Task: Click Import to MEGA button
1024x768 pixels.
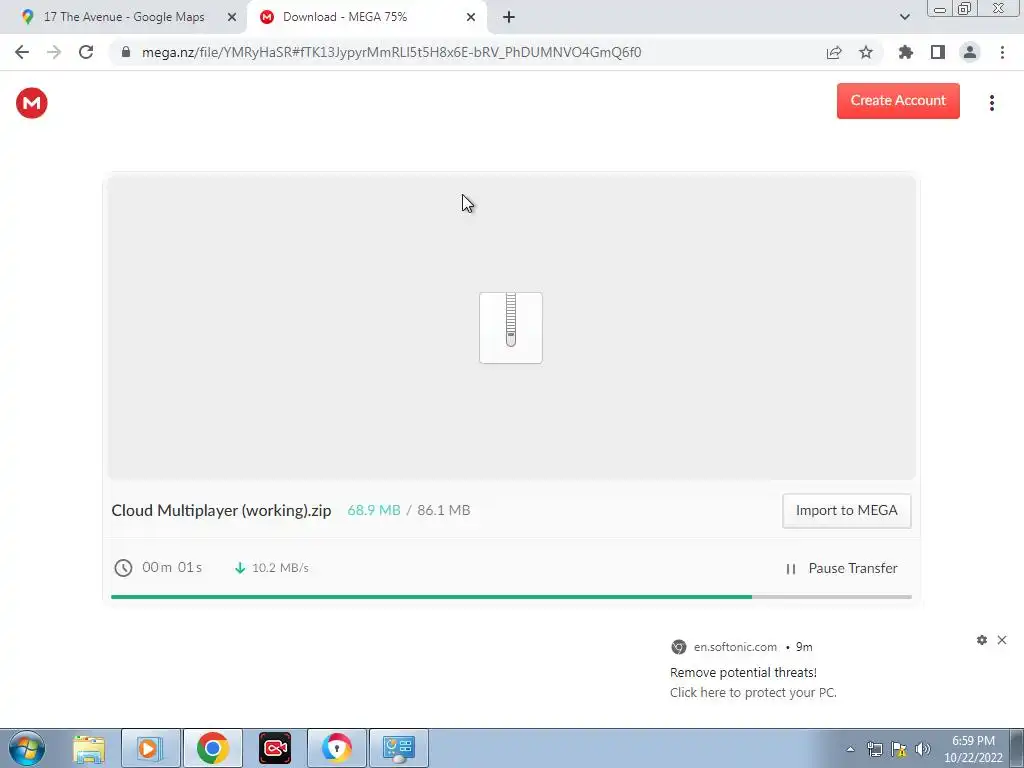Action: [x=846, y=511]
